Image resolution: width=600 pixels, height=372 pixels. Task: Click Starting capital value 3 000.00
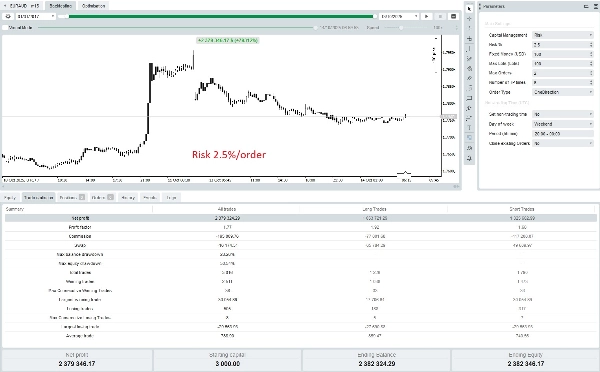[x=227, y=364]
